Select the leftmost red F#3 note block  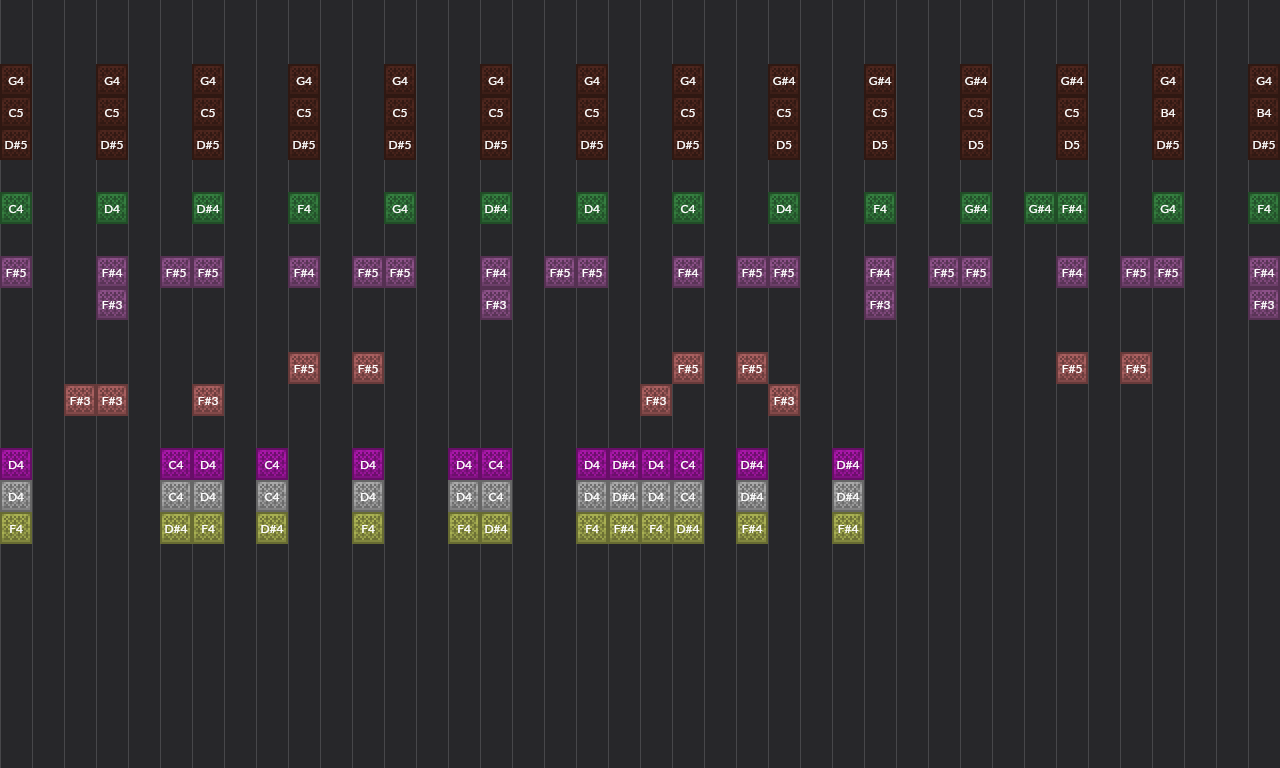pos(80,401)
